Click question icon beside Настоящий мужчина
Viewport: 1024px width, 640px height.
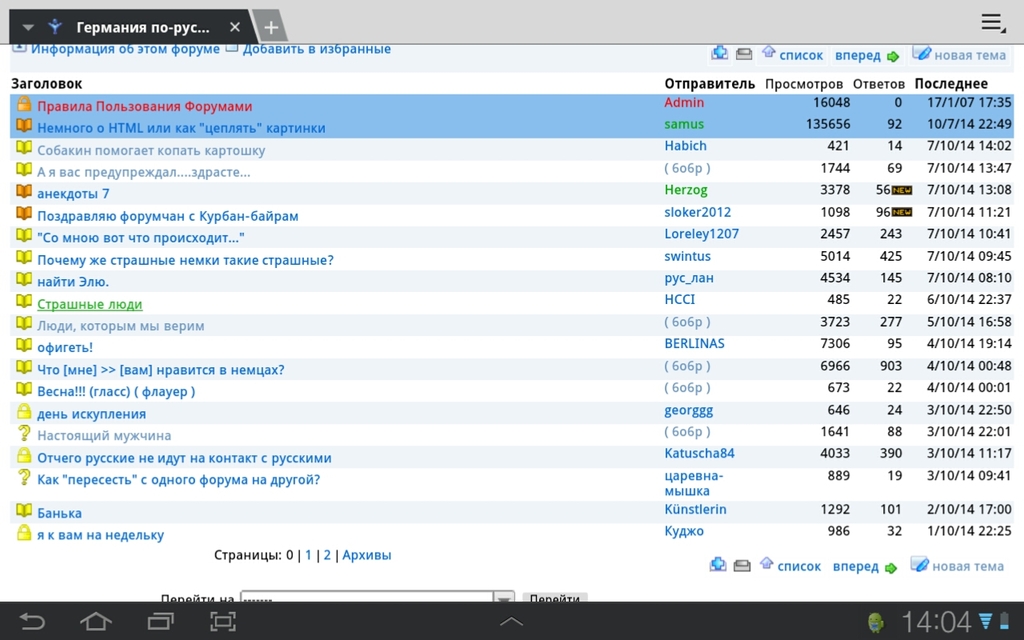(24, 432)
